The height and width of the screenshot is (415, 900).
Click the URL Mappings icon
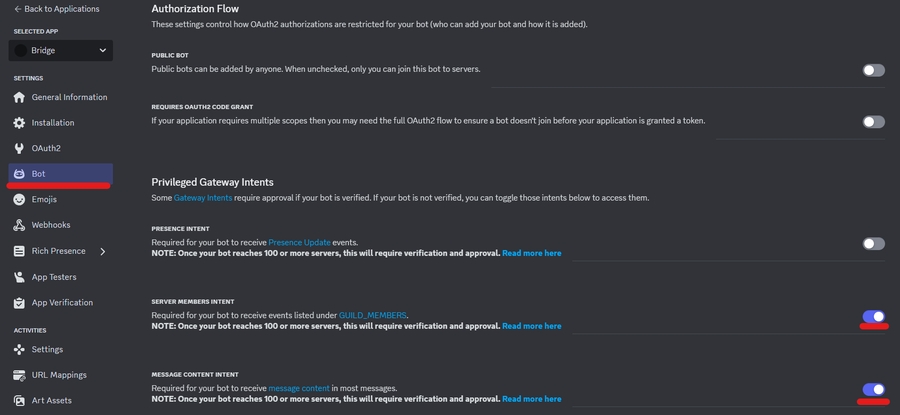[x=19, y=375]
